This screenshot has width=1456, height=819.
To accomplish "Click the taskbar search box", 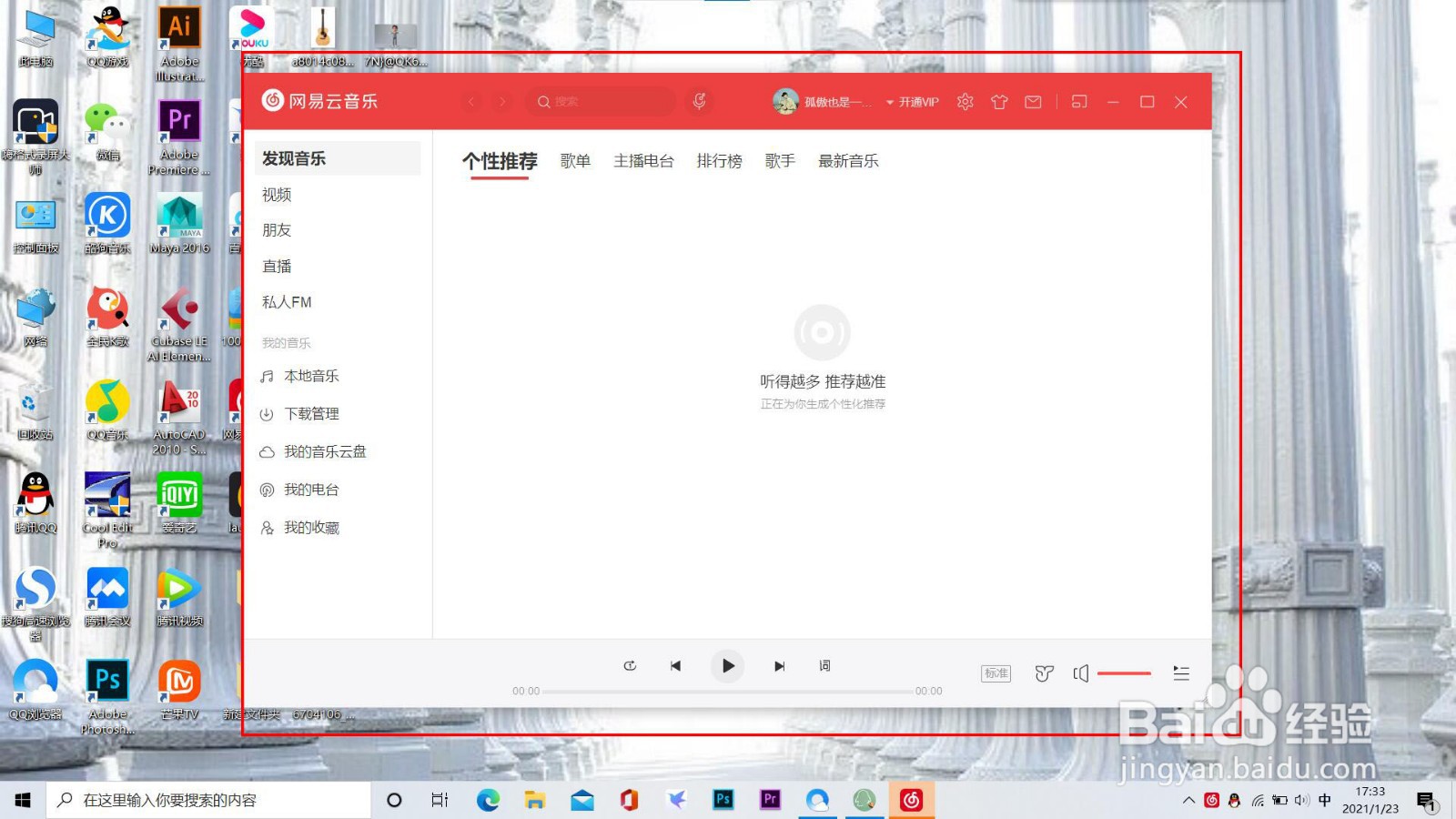I will tap(208, 800).
